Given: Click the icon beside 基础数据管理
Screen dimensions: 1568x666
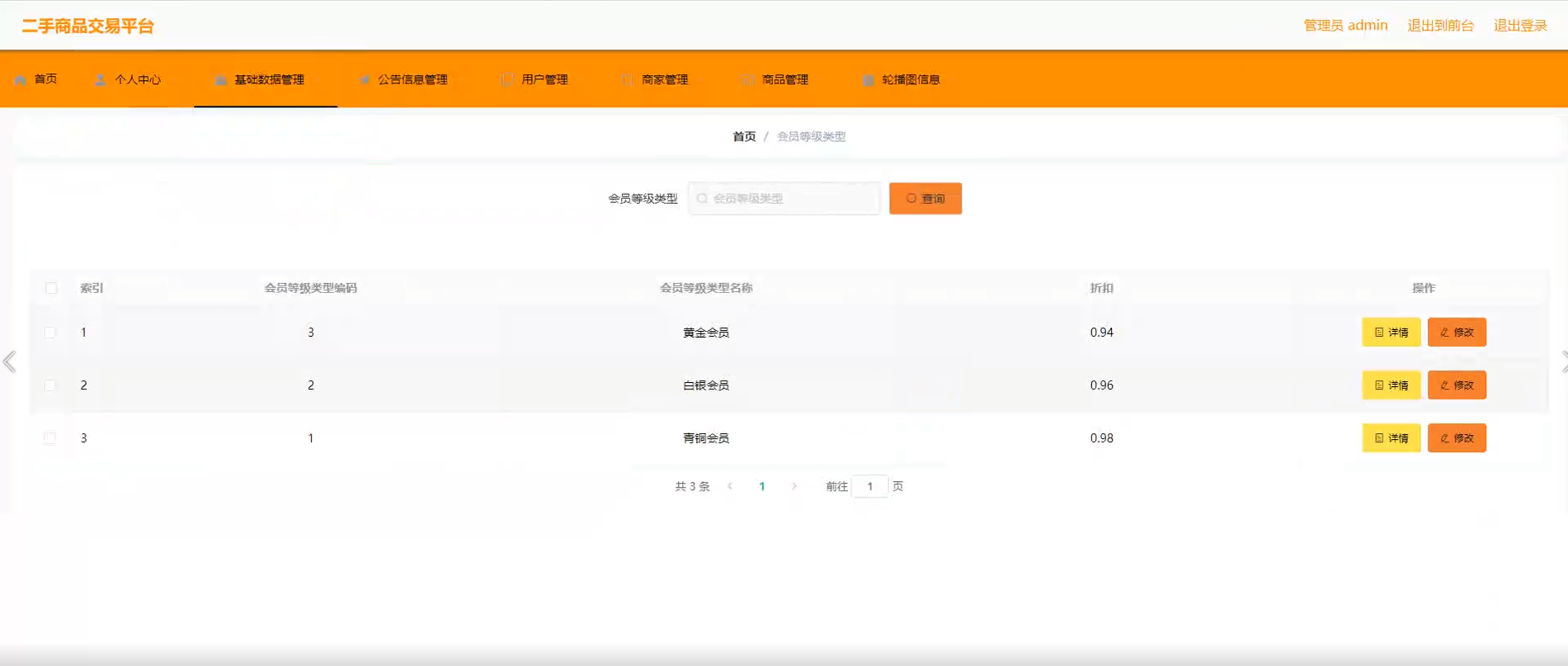Looking at the screenshot, I should coord(220,80).
